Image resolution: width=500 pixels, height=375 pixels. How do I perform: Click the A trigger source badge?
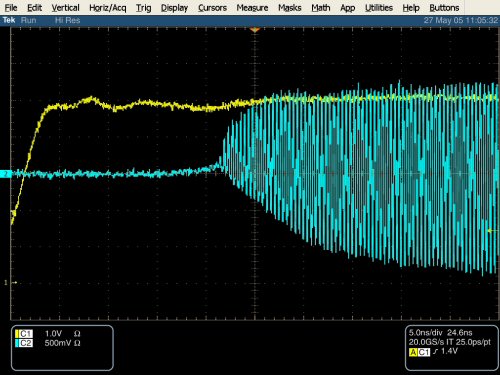tap(413, 352)
